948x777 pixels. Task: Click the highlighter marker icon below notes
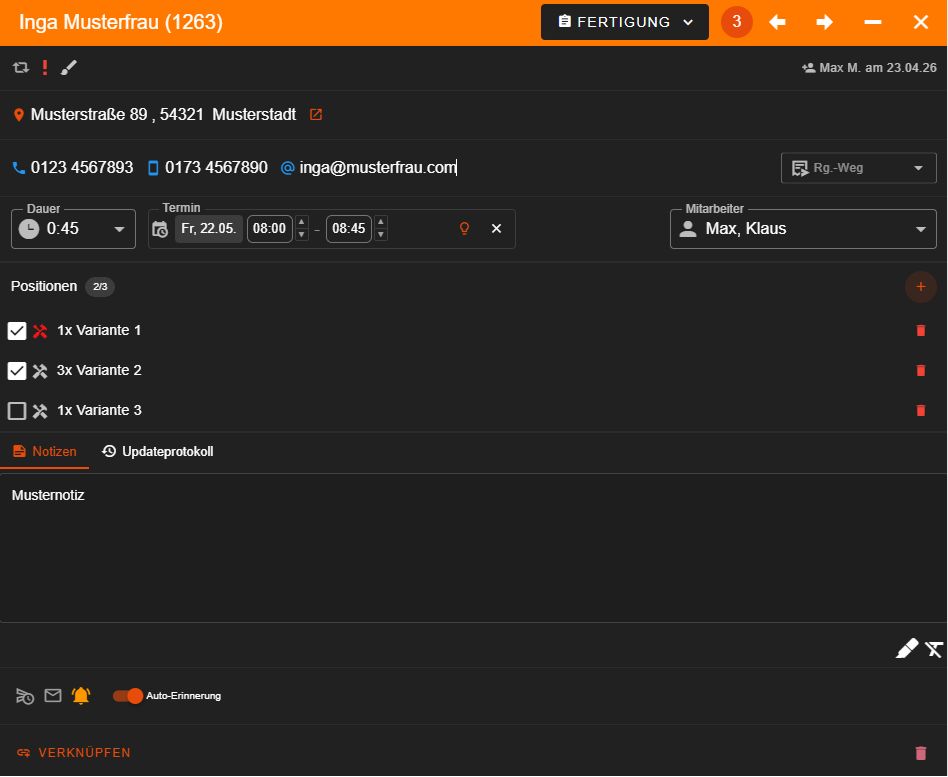[907, 649]
